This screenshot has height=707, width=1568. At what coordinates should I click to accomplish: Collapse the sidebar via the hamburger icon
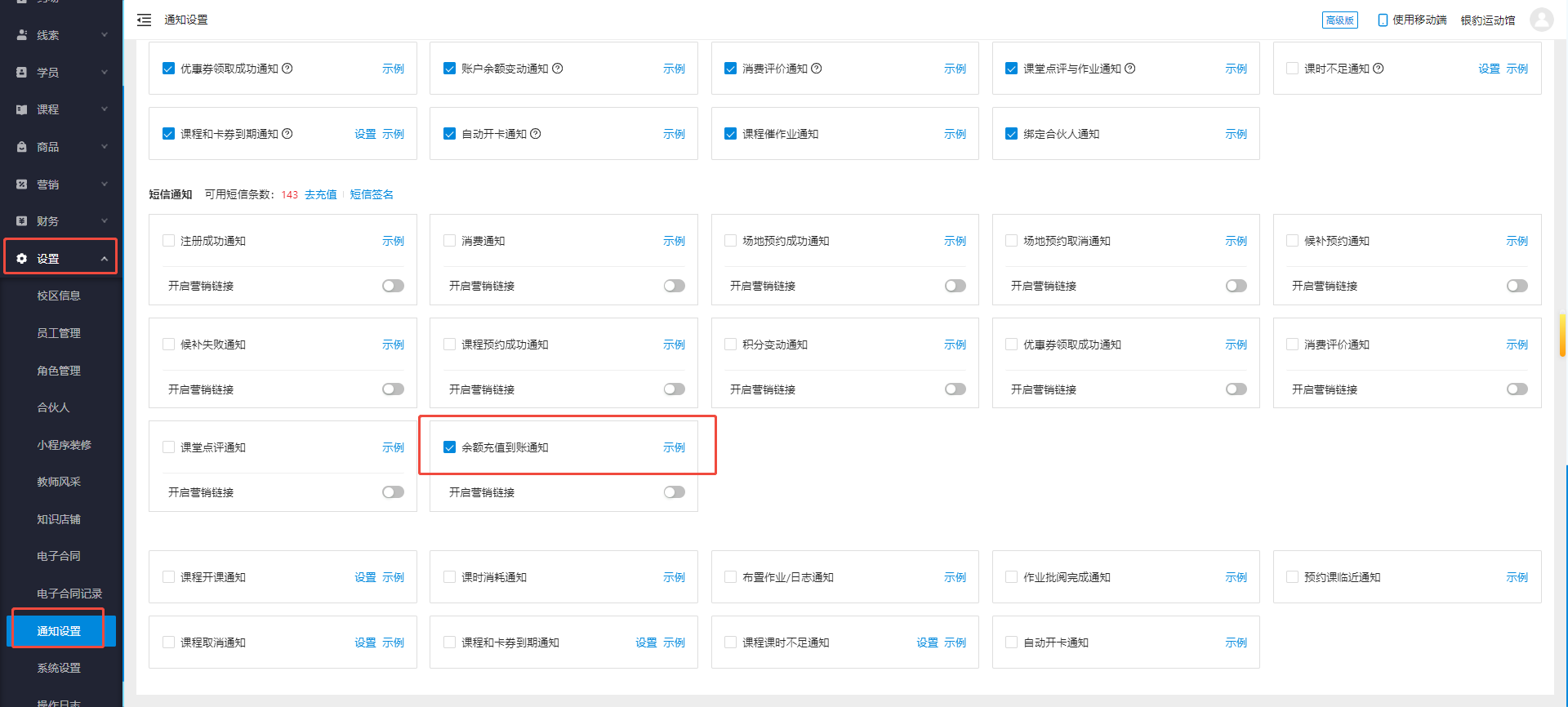pos(144,20)
